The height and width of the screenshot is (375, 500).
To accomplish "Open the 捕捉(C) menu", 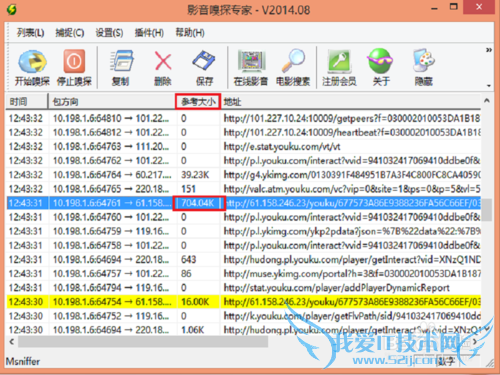I will pyautogui.click(x=70, y=33).
